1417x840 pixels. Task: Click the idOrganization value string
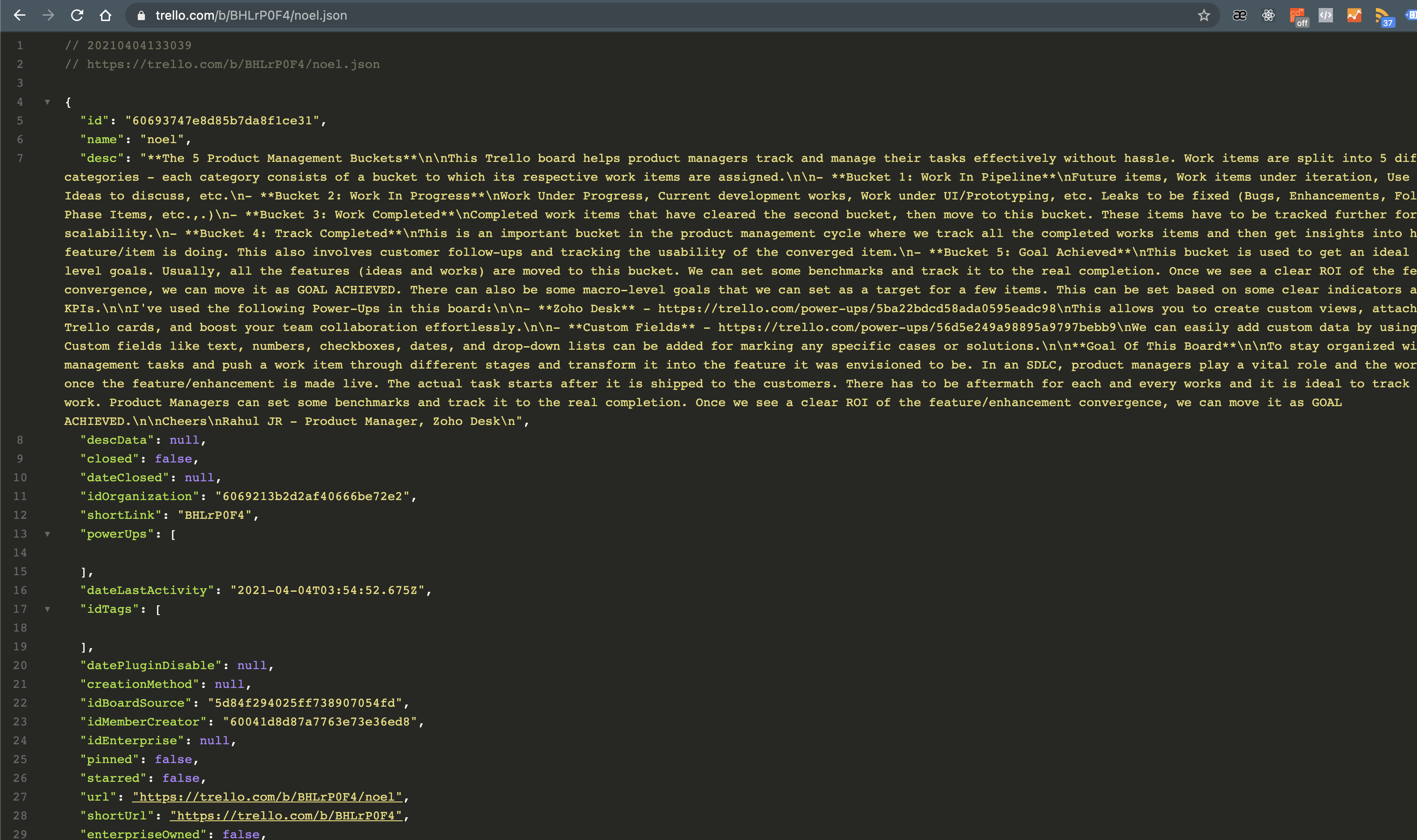[312, 496]
